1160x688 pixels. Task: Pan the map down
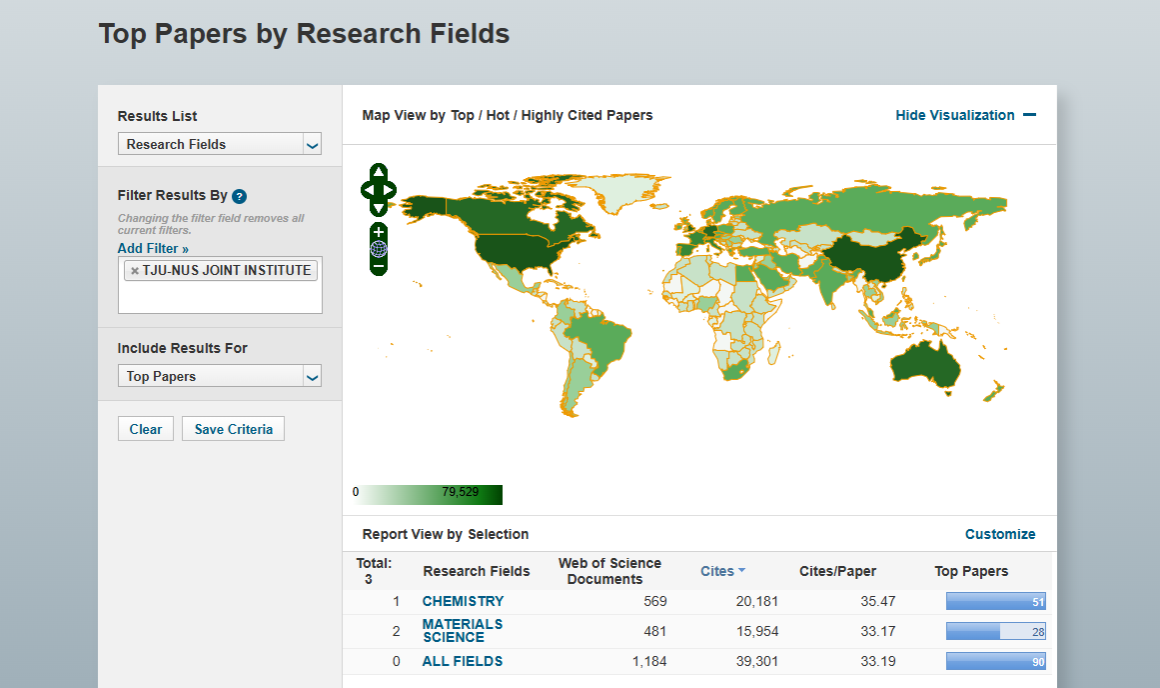pyautogui.click(x=378, y=207)
